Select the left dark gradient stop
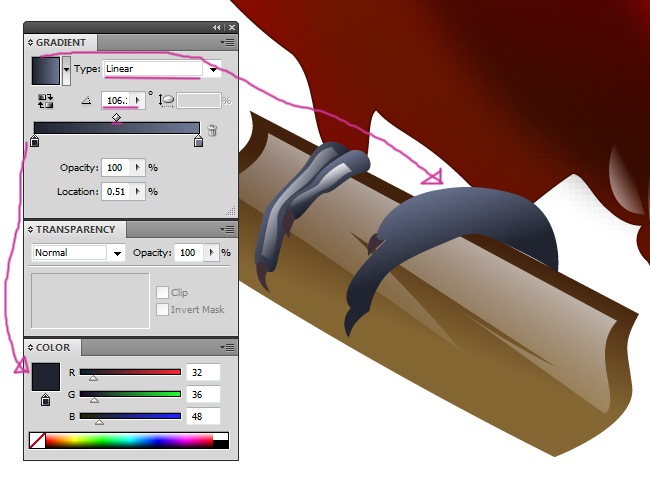Viewport: 650px width, 478px height. 35,142
